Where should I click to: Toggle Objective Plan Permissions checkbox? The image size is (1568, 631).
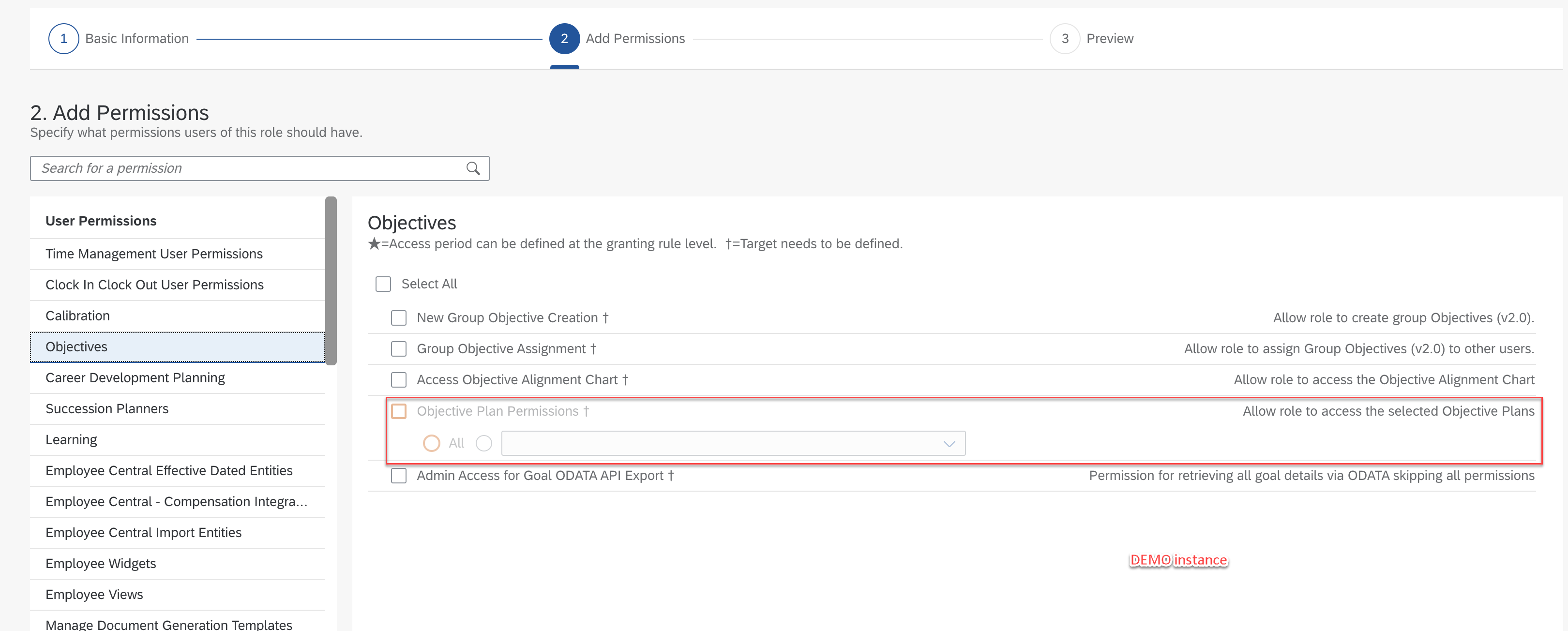coord(399,411)
